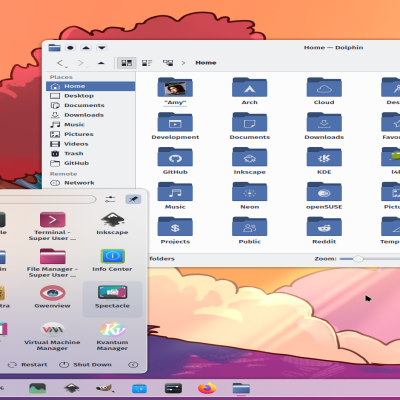Open the Documents folder icon in file view
The width and height of the screenshot is (400, 400).
coord(249,123)
